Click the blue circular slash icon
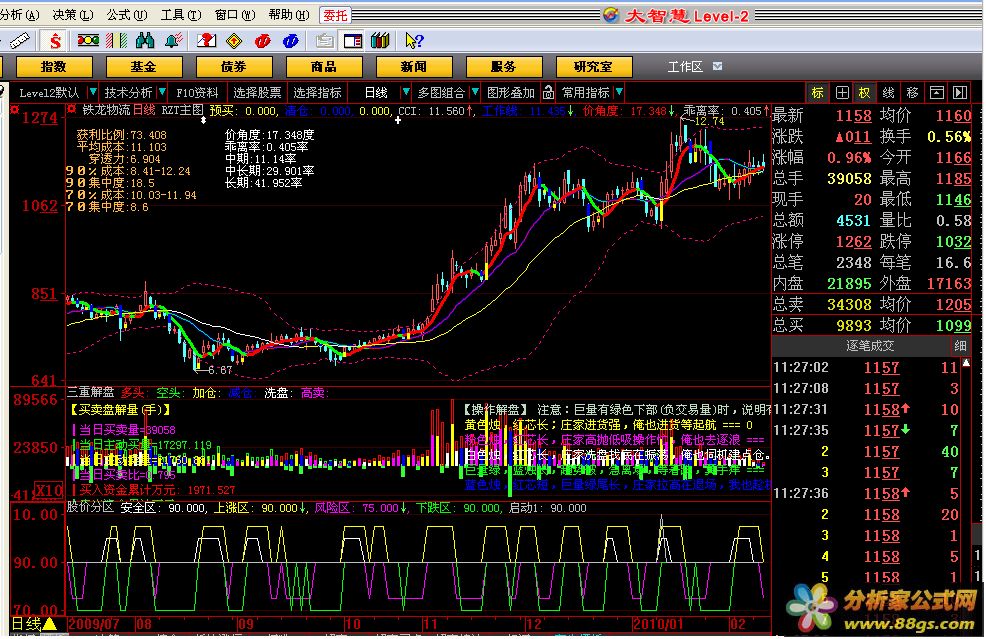The width and height of the screenshot is (986, 639). (x=291, y=42)
